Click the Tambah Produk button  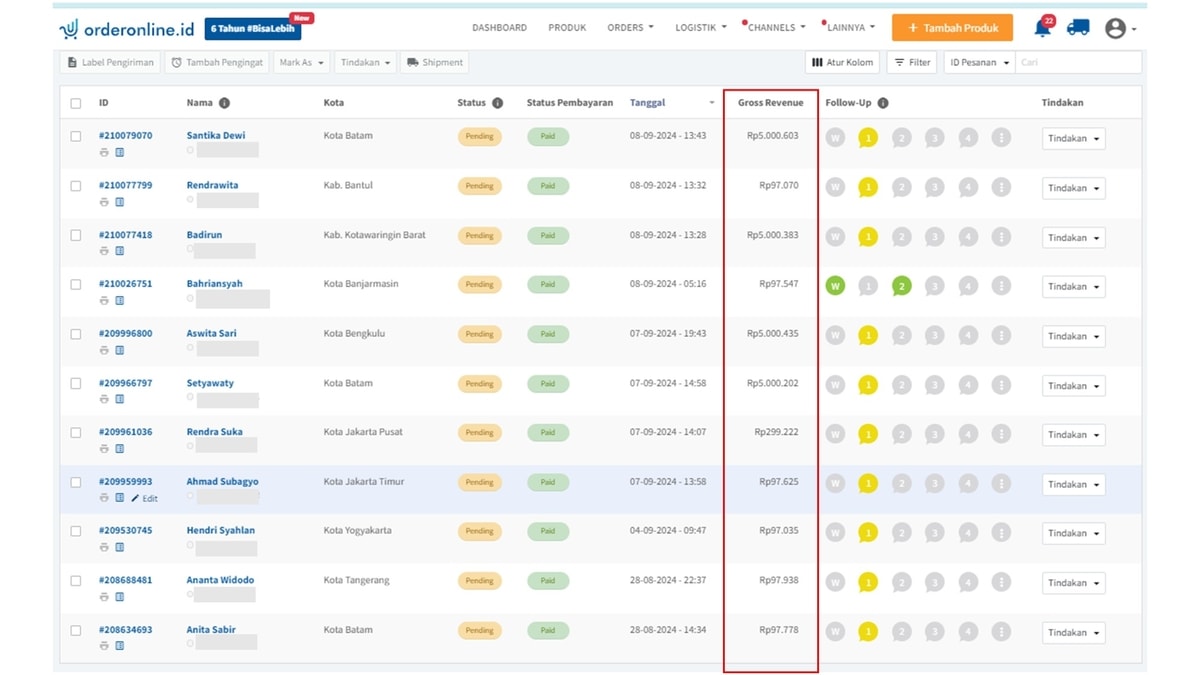pos(952,28)
